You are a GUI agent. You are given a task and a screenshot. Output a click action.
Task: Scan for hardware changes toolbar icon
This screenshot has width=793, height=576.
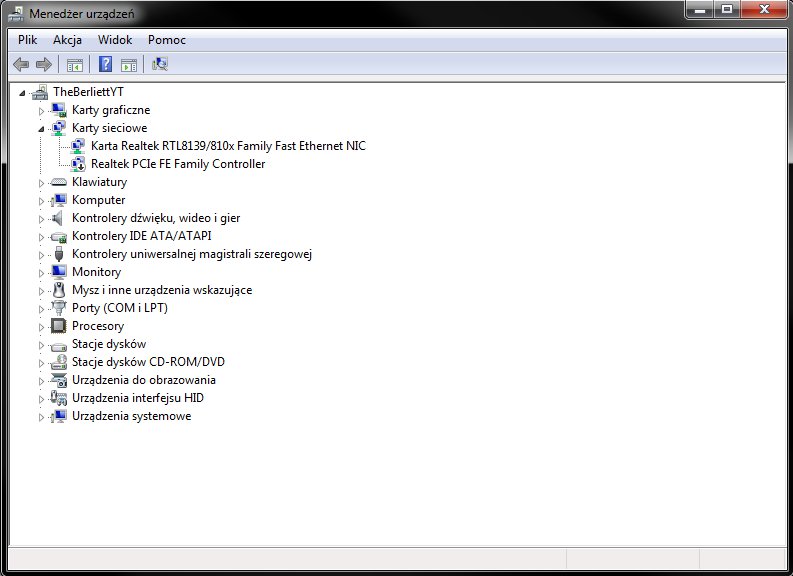(x=160, y=64)
